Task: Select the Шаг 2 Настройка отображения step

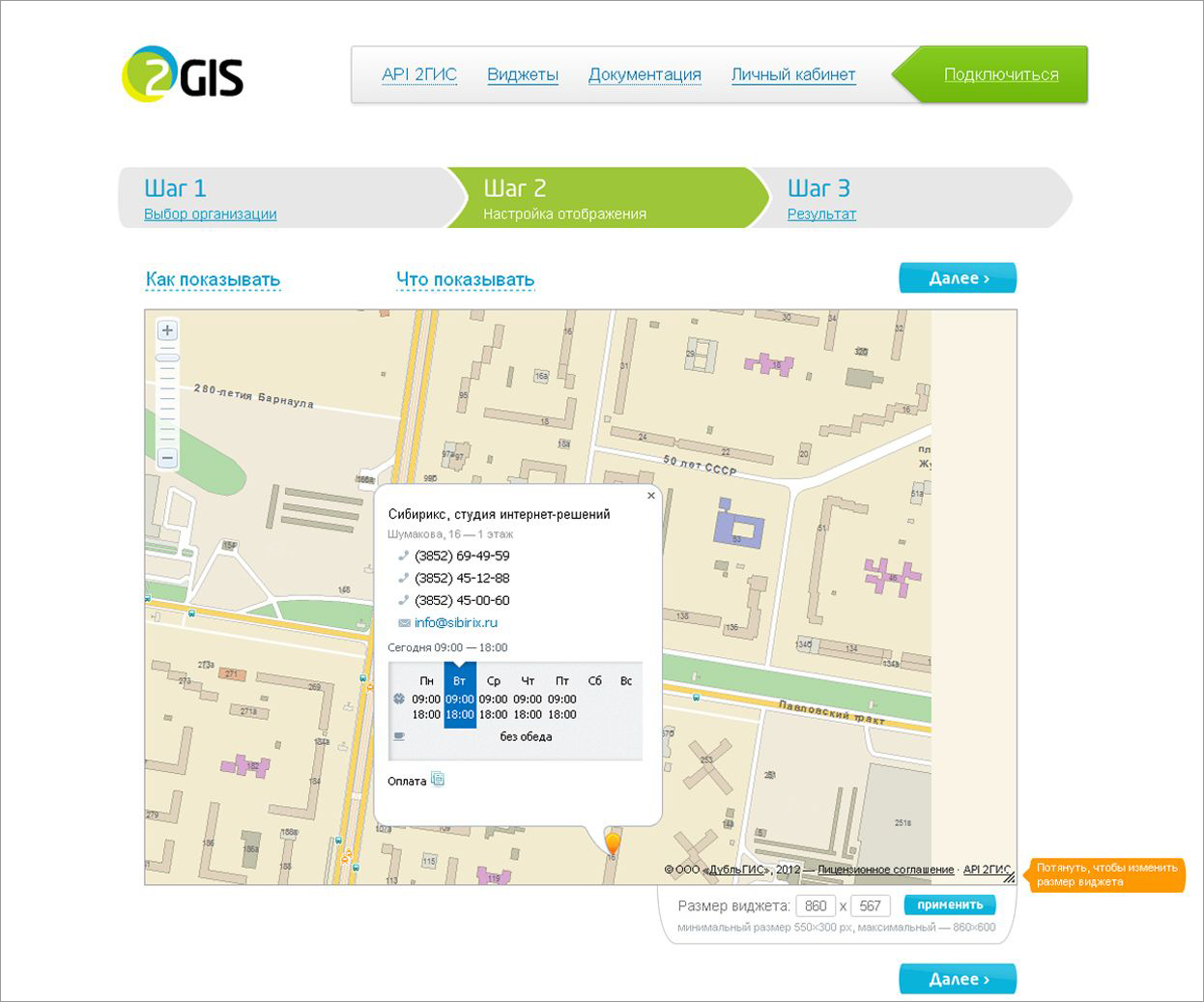Action: pyautogui.click(x=609, y=198)
